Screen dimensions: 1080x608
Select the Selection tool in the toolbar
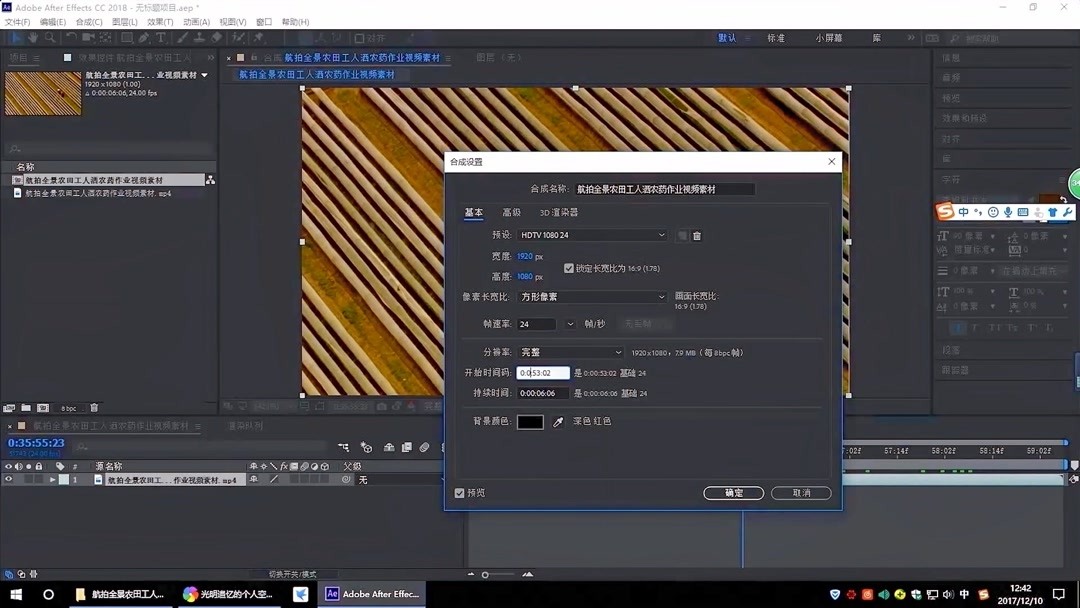pyautogui.click(x=15, y=38)
